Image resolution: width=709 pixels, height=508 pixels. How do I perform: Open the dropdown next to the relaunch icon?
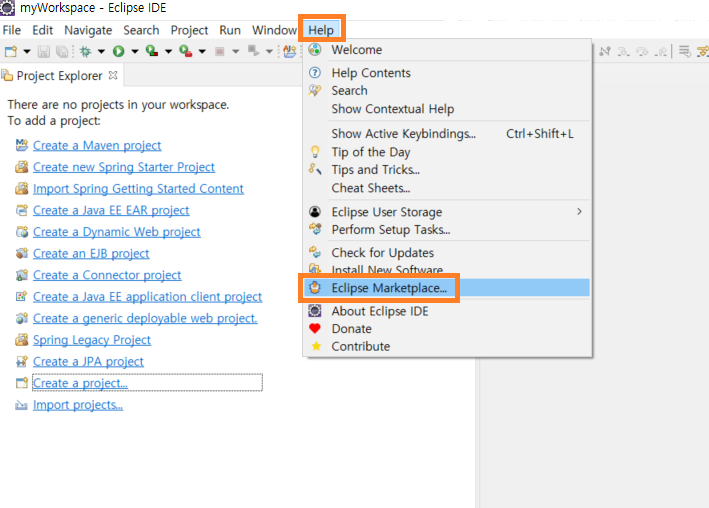tap(269, 52)
